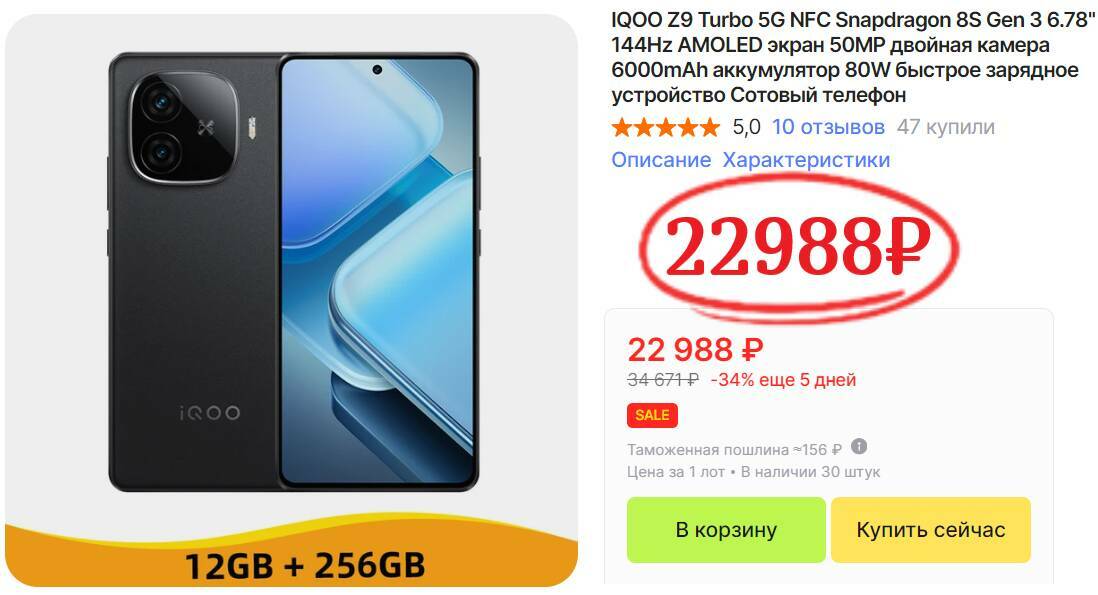Viewport: 1098px width, 595px height.
Task: Click the red SALE badge
Action: (652, 415)
